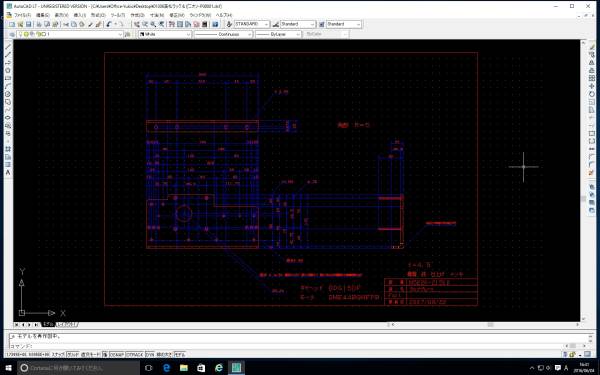Open the Hatch tool
This screenshot has width=600, height=375.
(8, 149)
